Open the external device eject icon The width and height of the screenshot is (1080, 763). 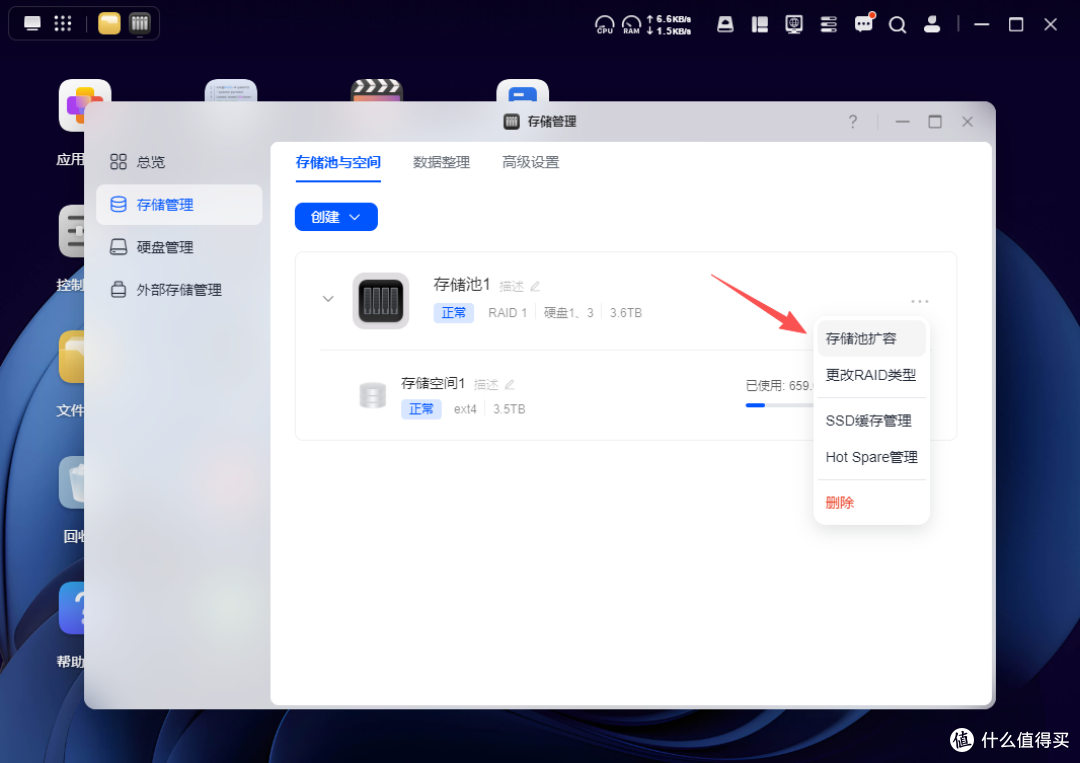coord(725,25)
